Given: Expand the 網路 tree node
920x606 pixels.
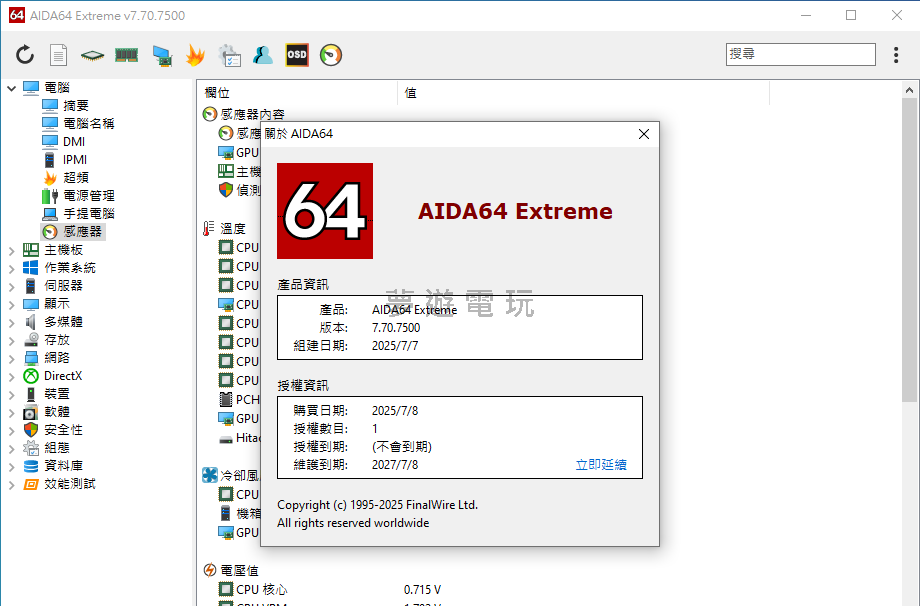Looking at the screenshot, I should click(11, 359).
